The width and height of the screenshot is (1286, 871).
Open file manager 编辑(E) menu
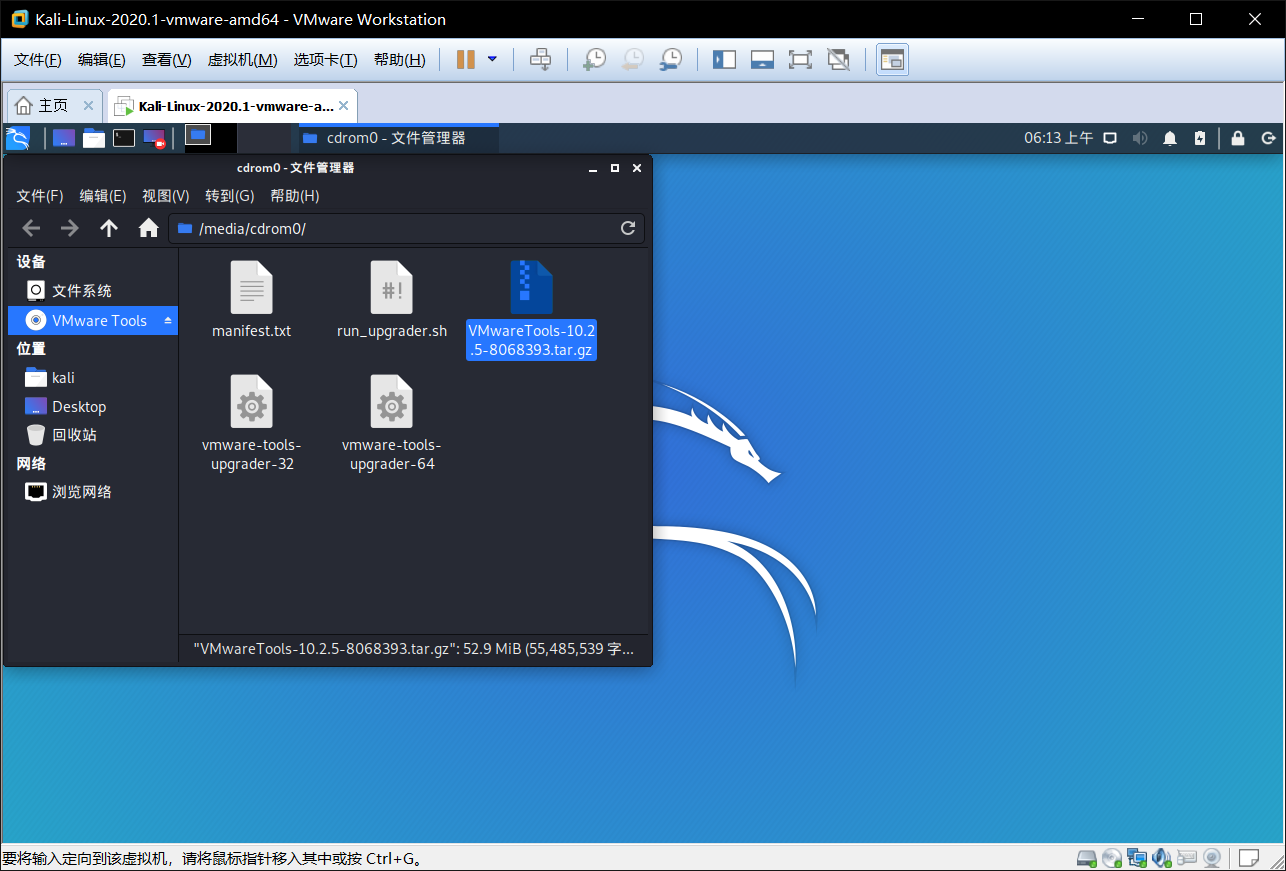[103, 196]
